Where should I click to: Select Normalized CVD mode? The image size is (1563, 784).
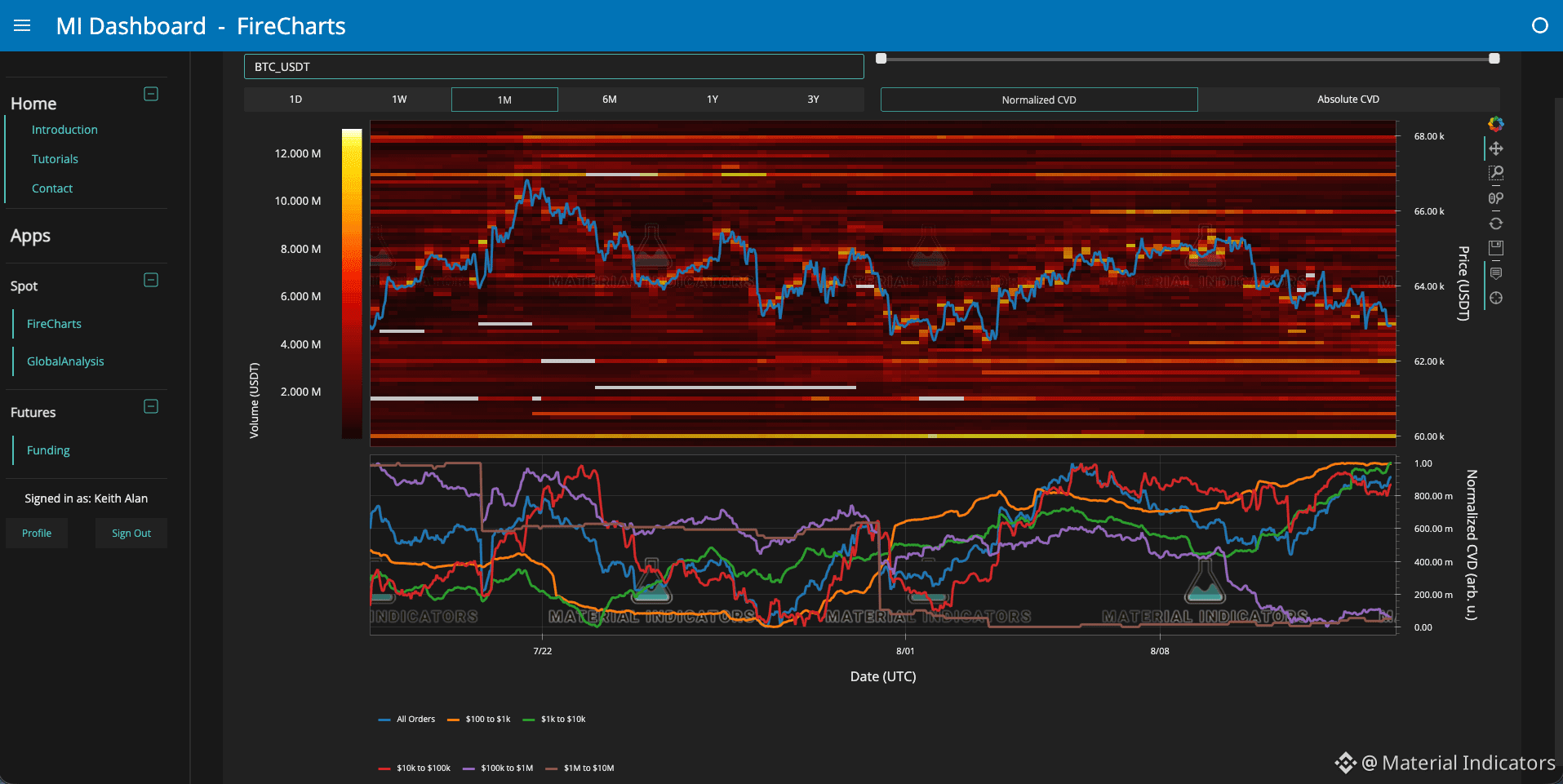coord(1039,100)
